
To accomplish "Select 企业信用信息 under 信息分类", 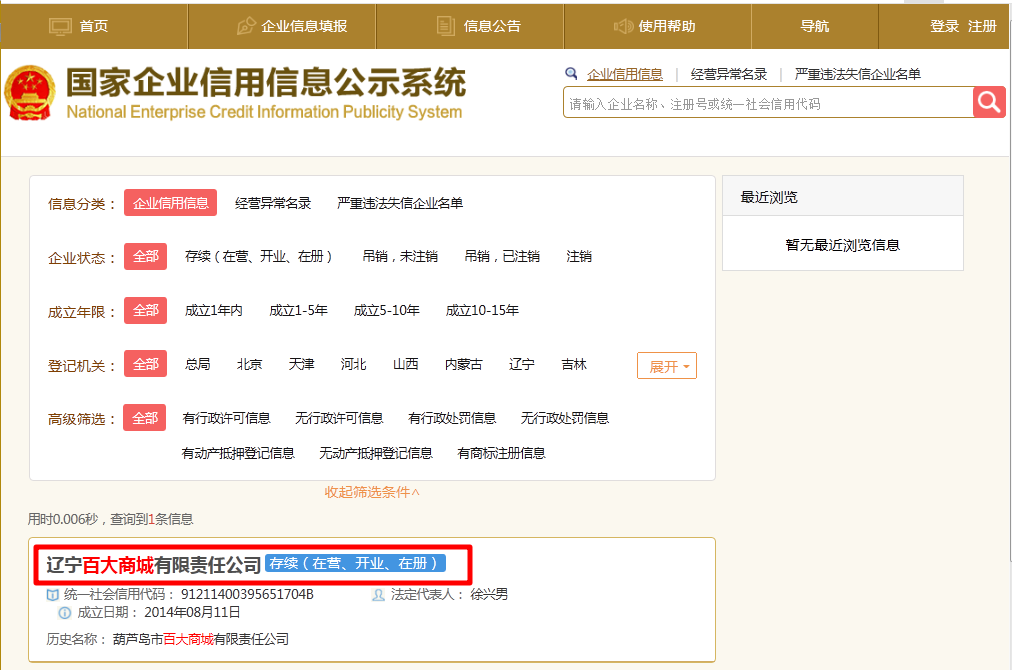I will 170,203.
